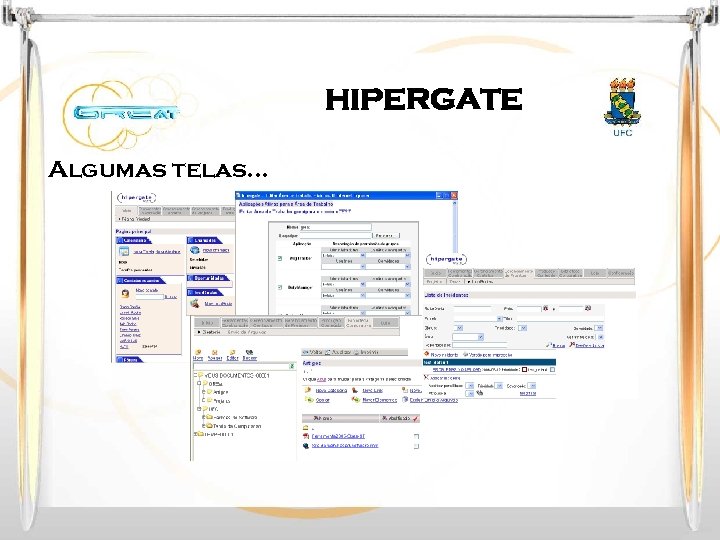This screenshot has width=720, height=540.
Task: Click the orange 'Novo incidente' diamond icon
Action: click(427, 354)
